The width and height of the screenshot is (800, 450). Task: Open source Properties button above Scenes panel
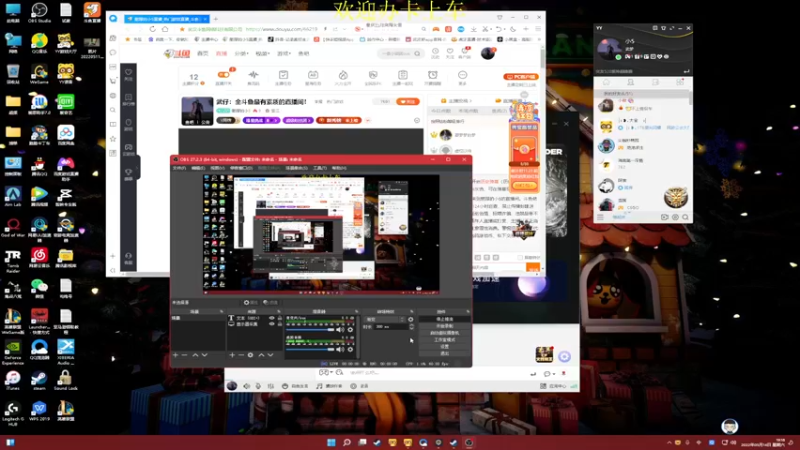[x=251, y=303]
